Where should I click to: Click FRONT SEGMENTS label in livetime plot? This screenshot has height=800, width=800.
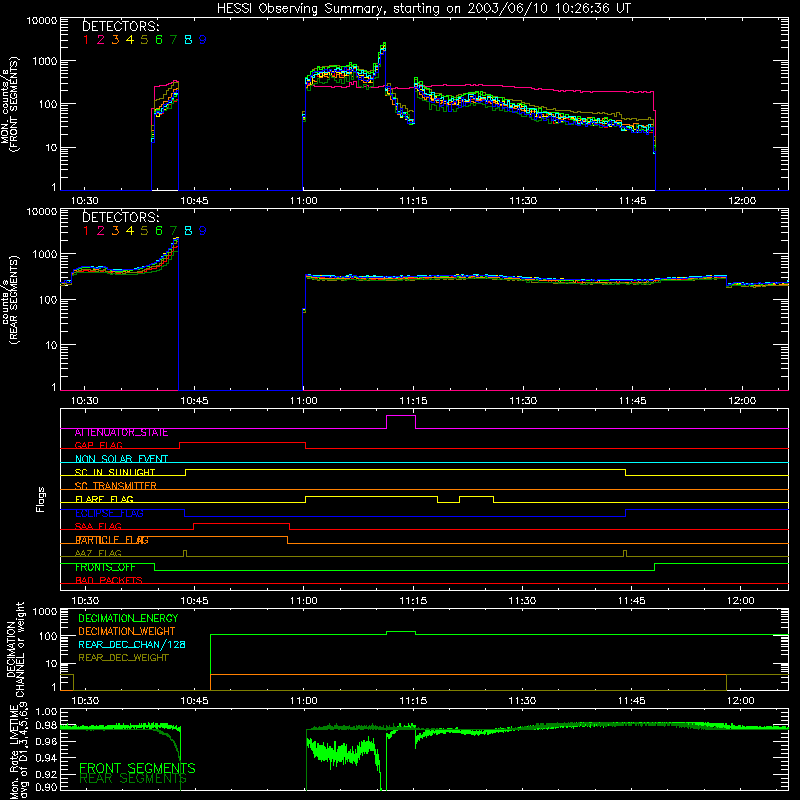(x=137, y=768)
